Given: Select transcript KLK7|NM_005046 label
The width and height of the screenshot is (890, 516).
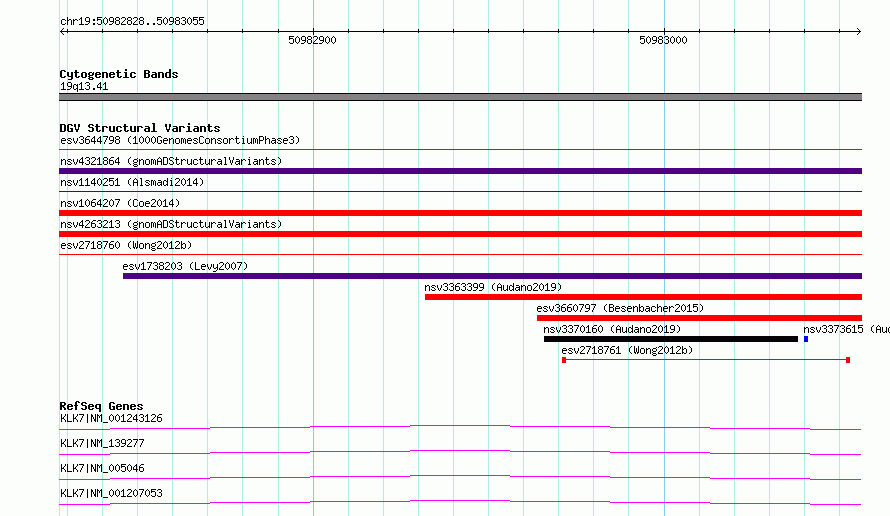Looking at the screenshot, I should click(x=102, y=468).
